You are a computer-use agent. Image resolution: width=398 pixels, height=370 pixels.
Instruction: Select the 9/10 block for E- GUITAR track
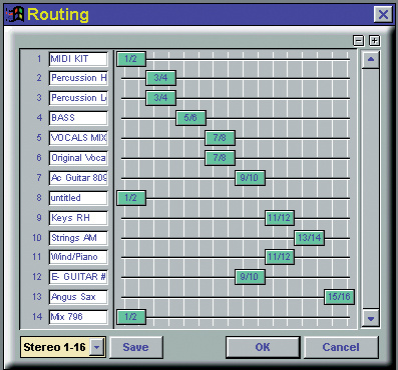(x=250, y=277)
